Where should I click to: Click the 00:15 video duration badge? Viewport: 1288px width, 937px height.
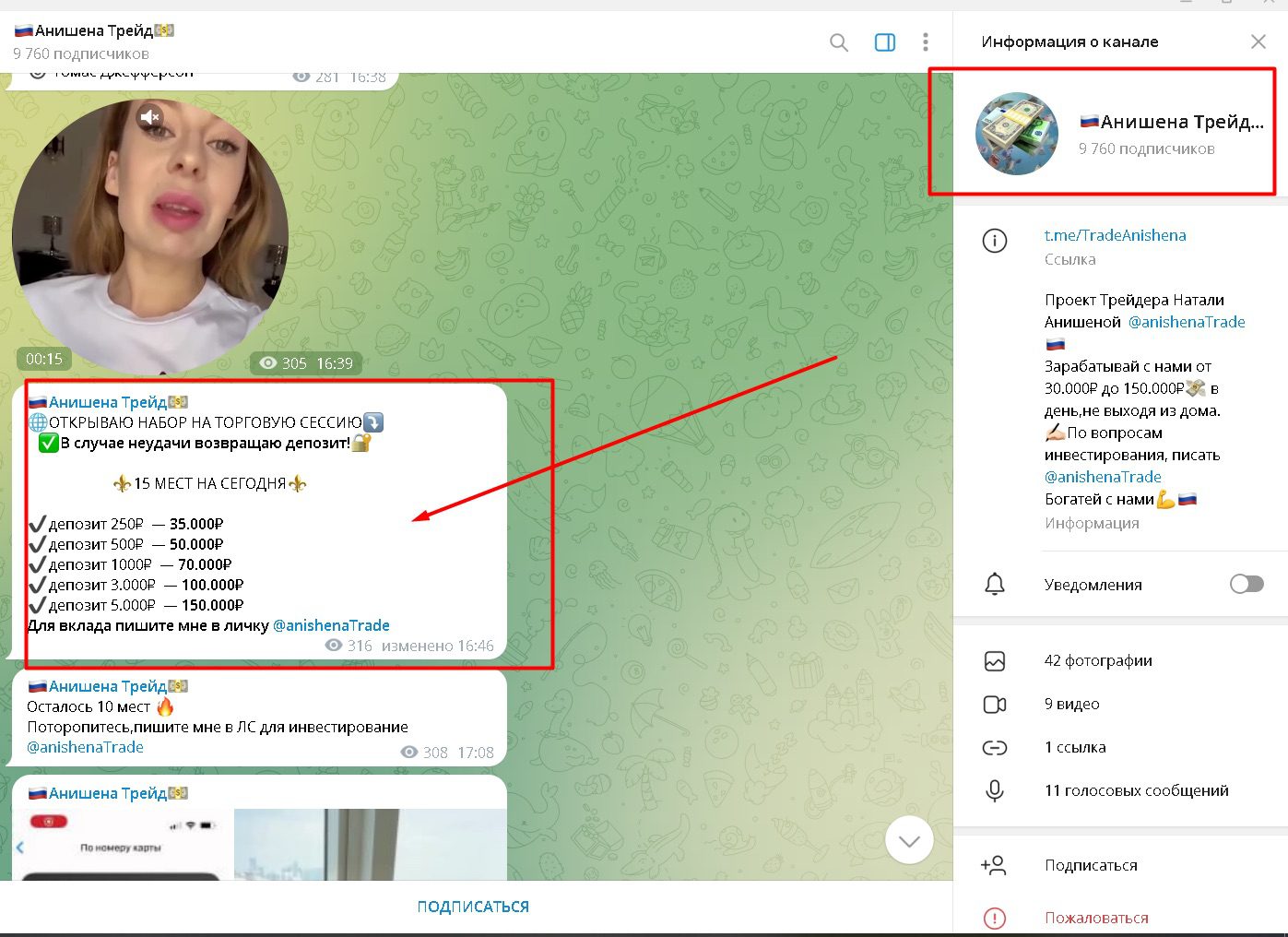pyautogui.click(x=43, y=359)
